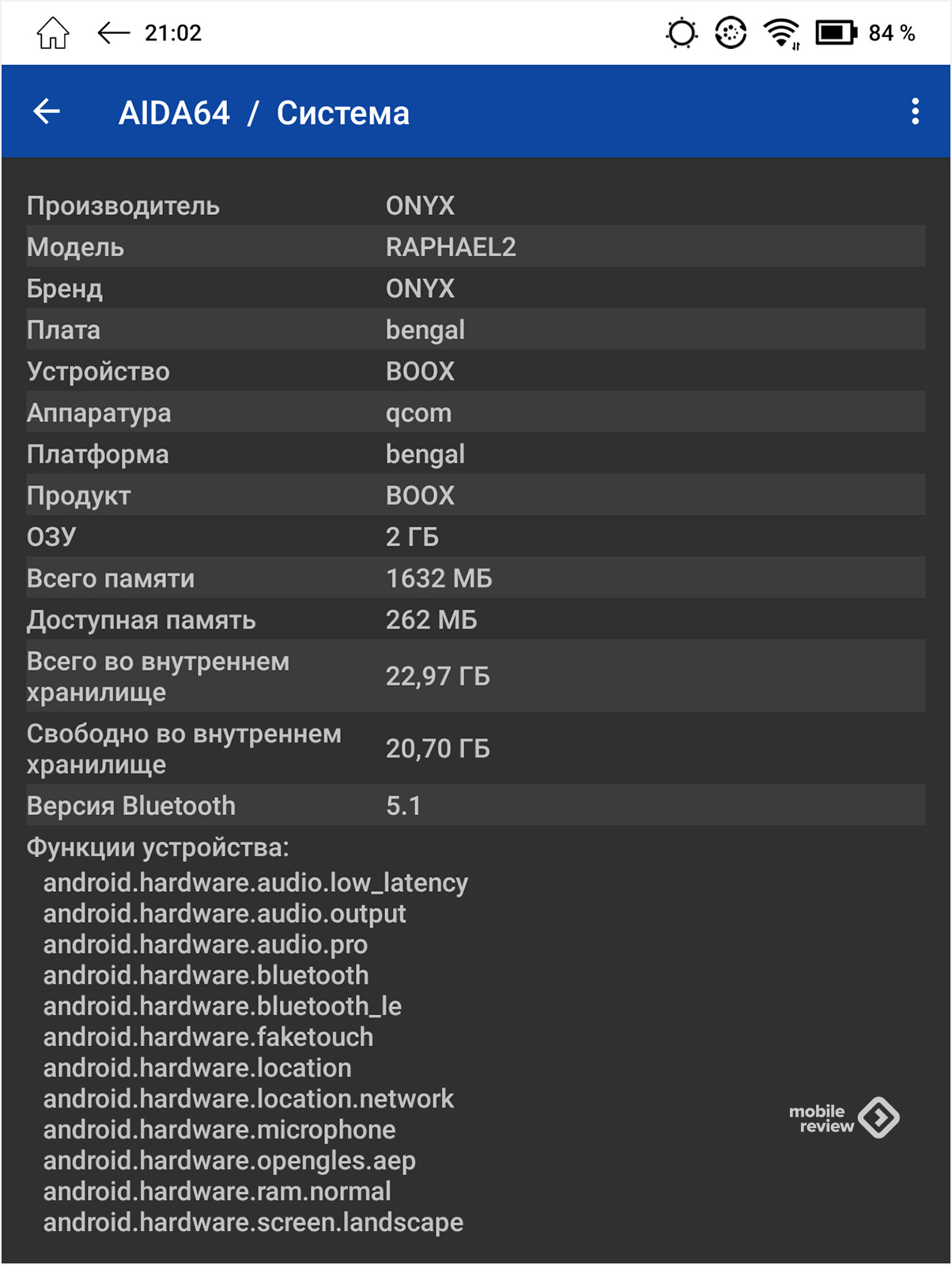Image resolution: width=952 pixels, height=1265 pixels.
Task: Go back with AIDA64 header arrow
Action: (47, 111)
